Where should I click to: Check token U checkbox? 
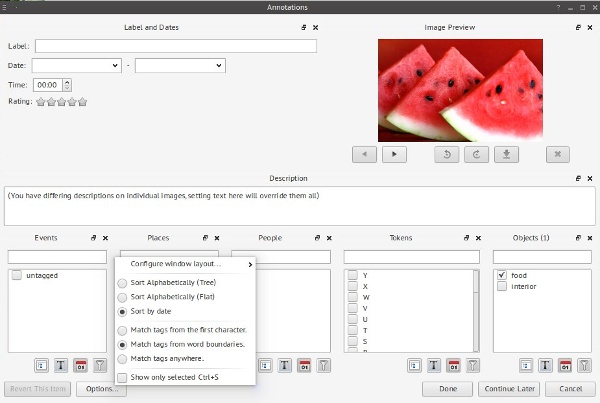352,319
